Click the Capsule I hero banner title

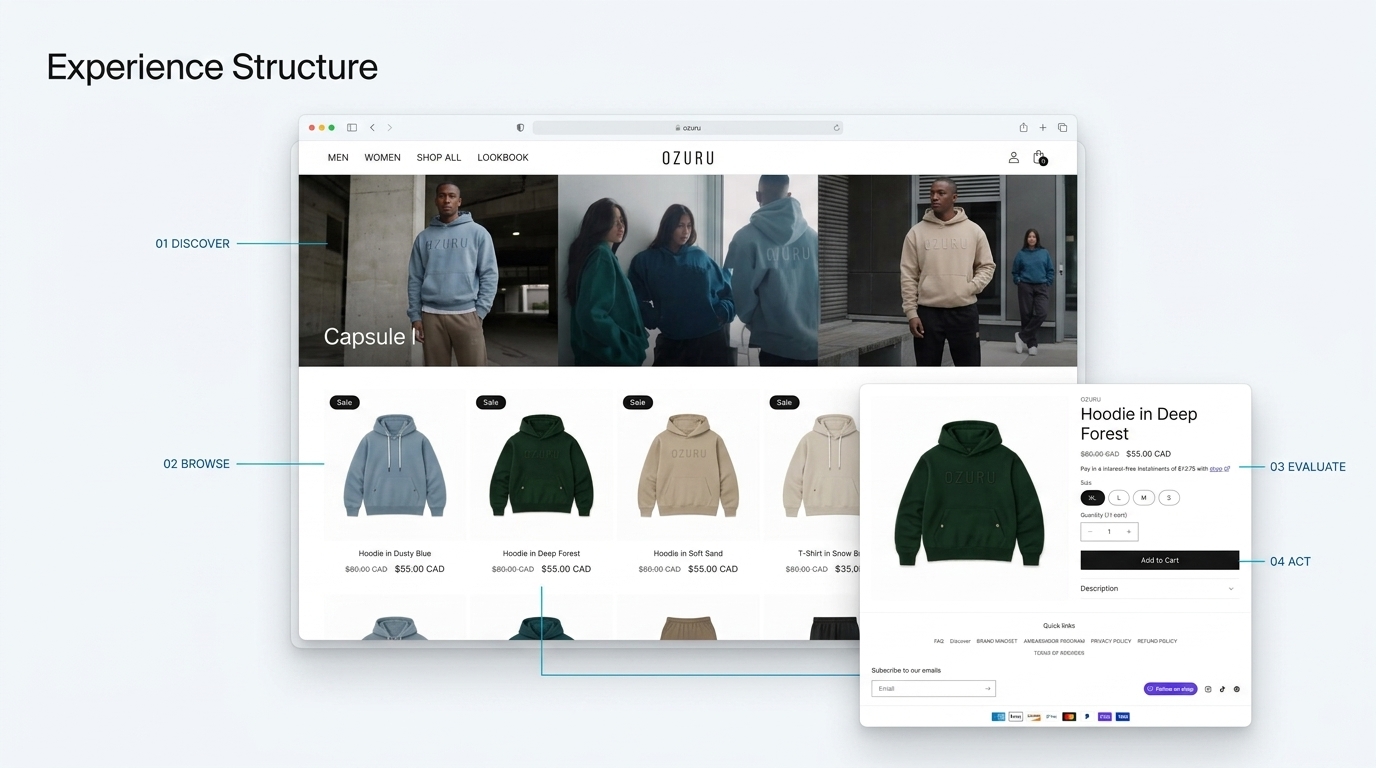click(x=369, y=337)
